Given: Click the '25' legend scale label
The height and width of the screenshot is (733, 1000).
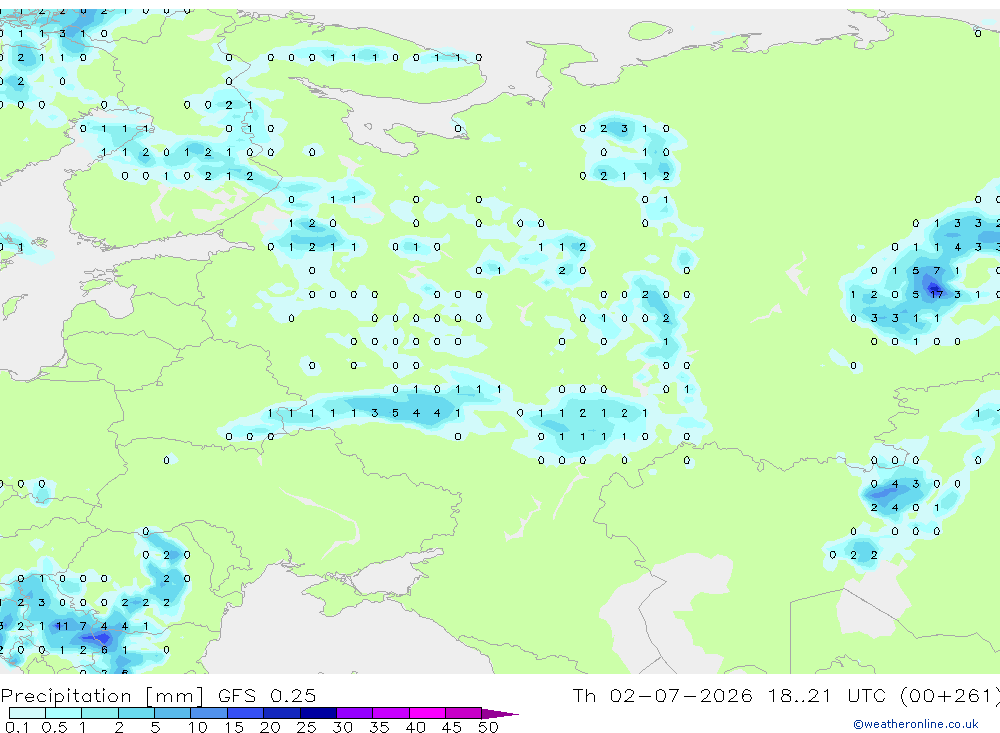Looking at the screenshot, I should (x=306, y=727).
